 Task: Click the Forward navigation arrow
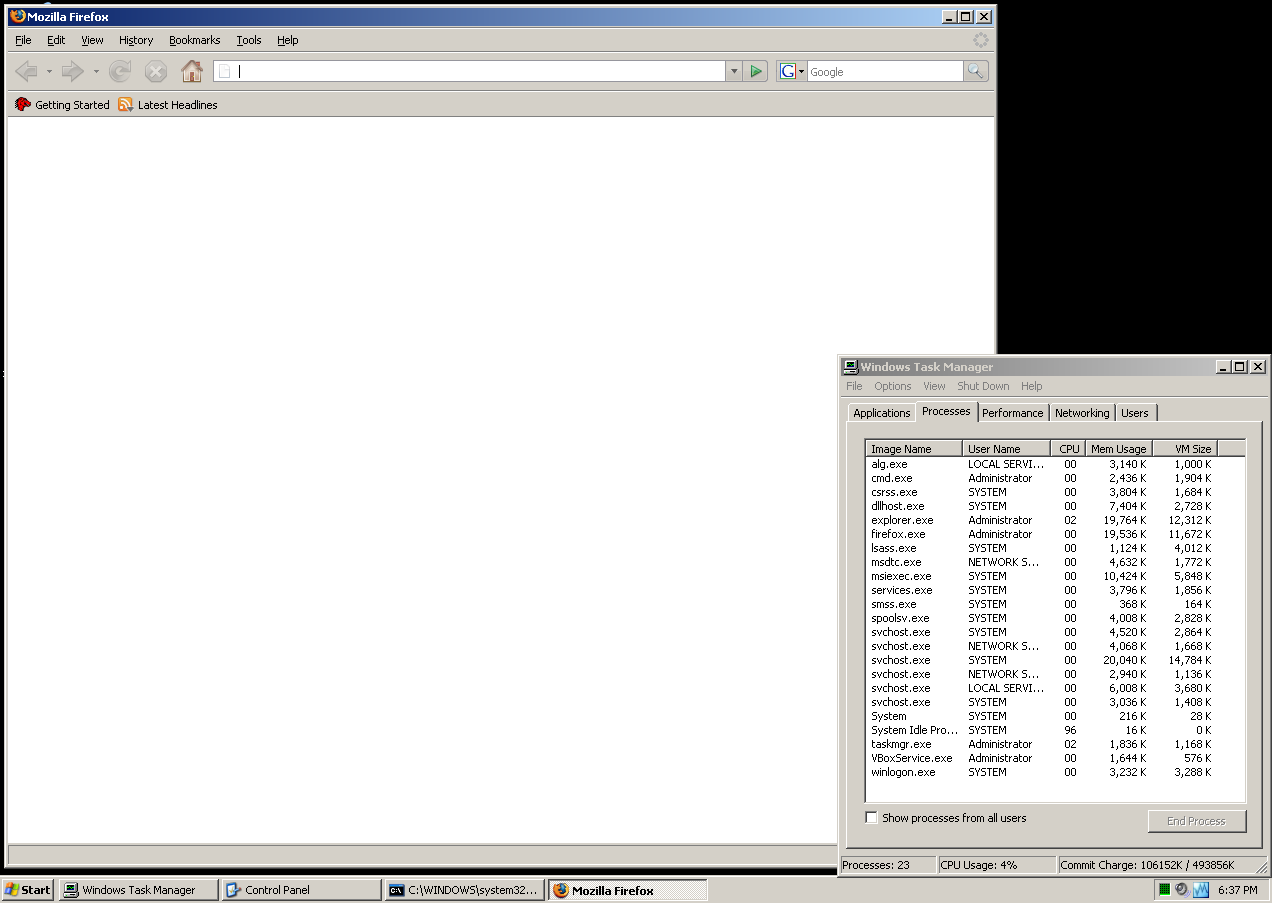(72, 71)
